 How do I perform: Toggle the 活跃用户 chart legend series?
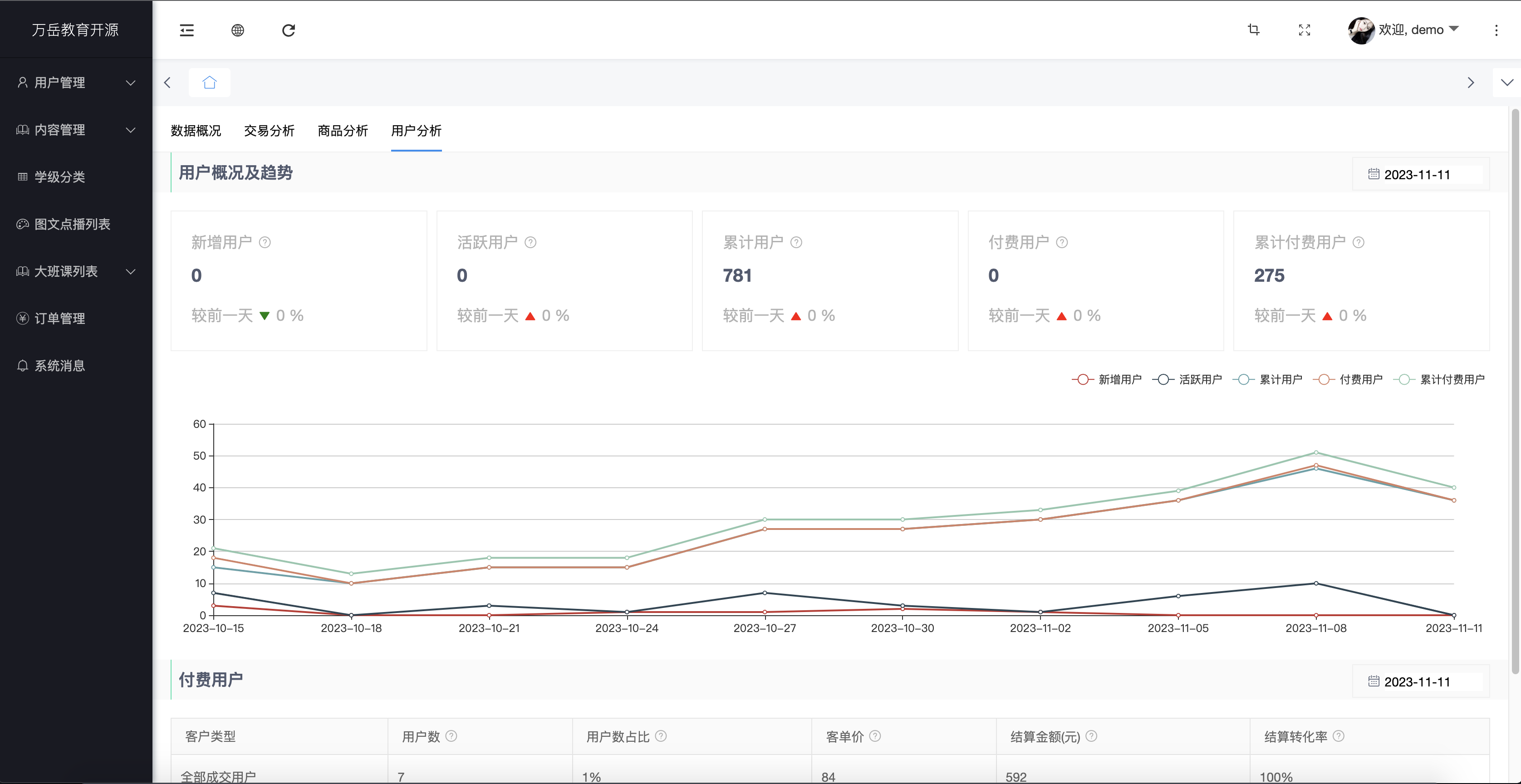pyautogui.click(x=1187, y=379)
